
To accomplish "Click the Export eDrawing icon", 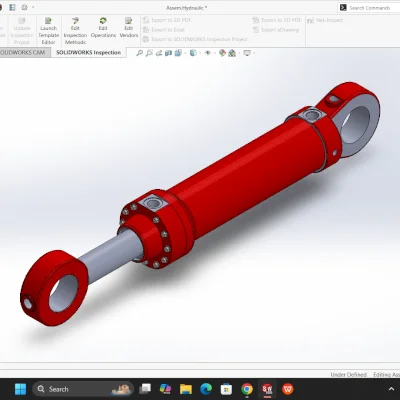I will tap(256, 30).
